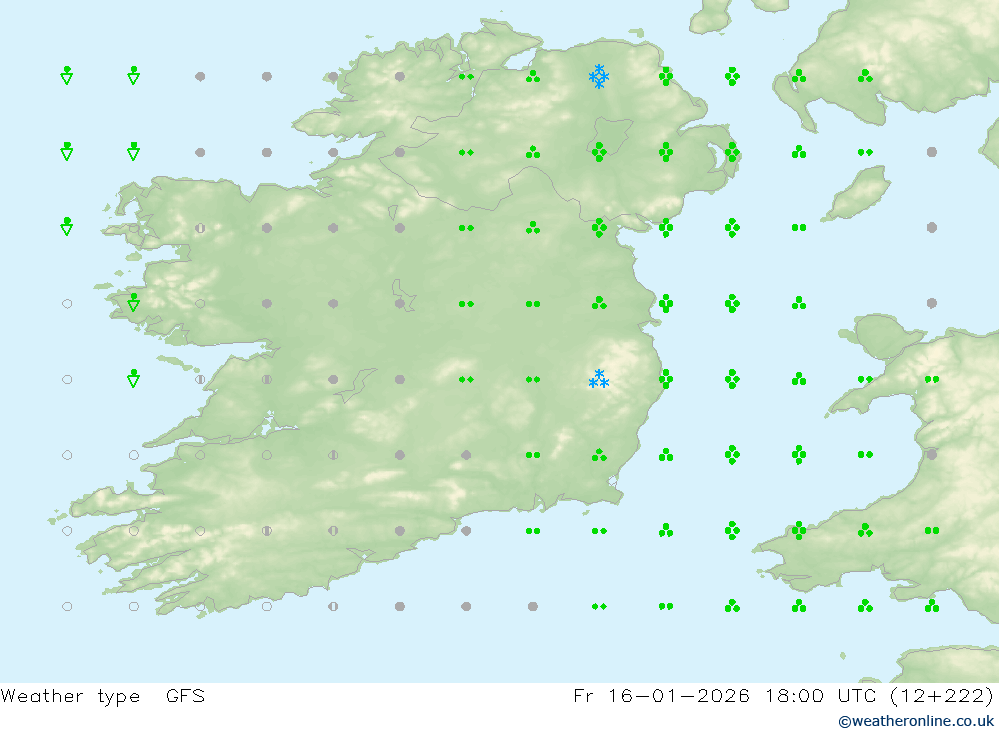Screen dimensions: 1000x733
Task: Click the blue snowflake symbol over Northern Ireland
Action: (x=599, y=77)
